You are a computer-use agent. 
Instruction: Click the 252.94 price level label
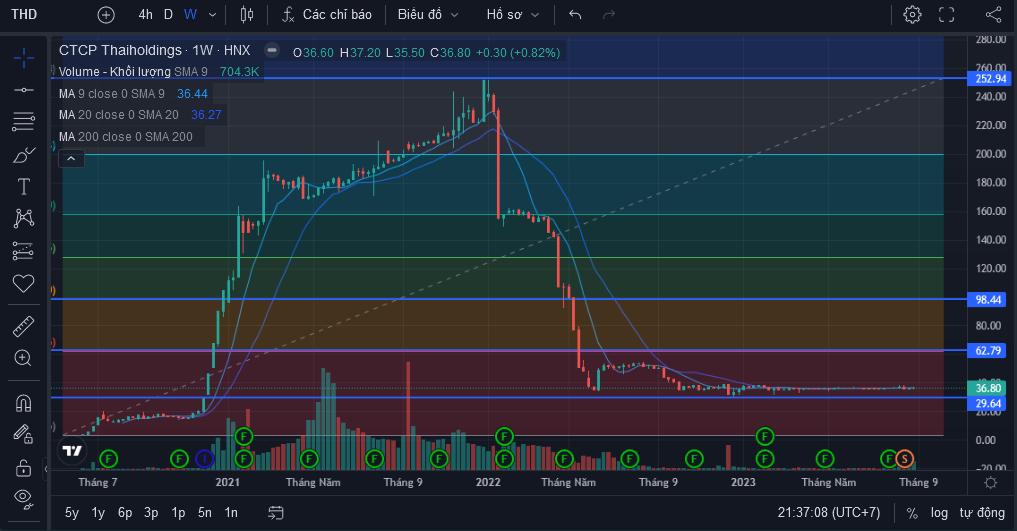(x=990, y=78)
